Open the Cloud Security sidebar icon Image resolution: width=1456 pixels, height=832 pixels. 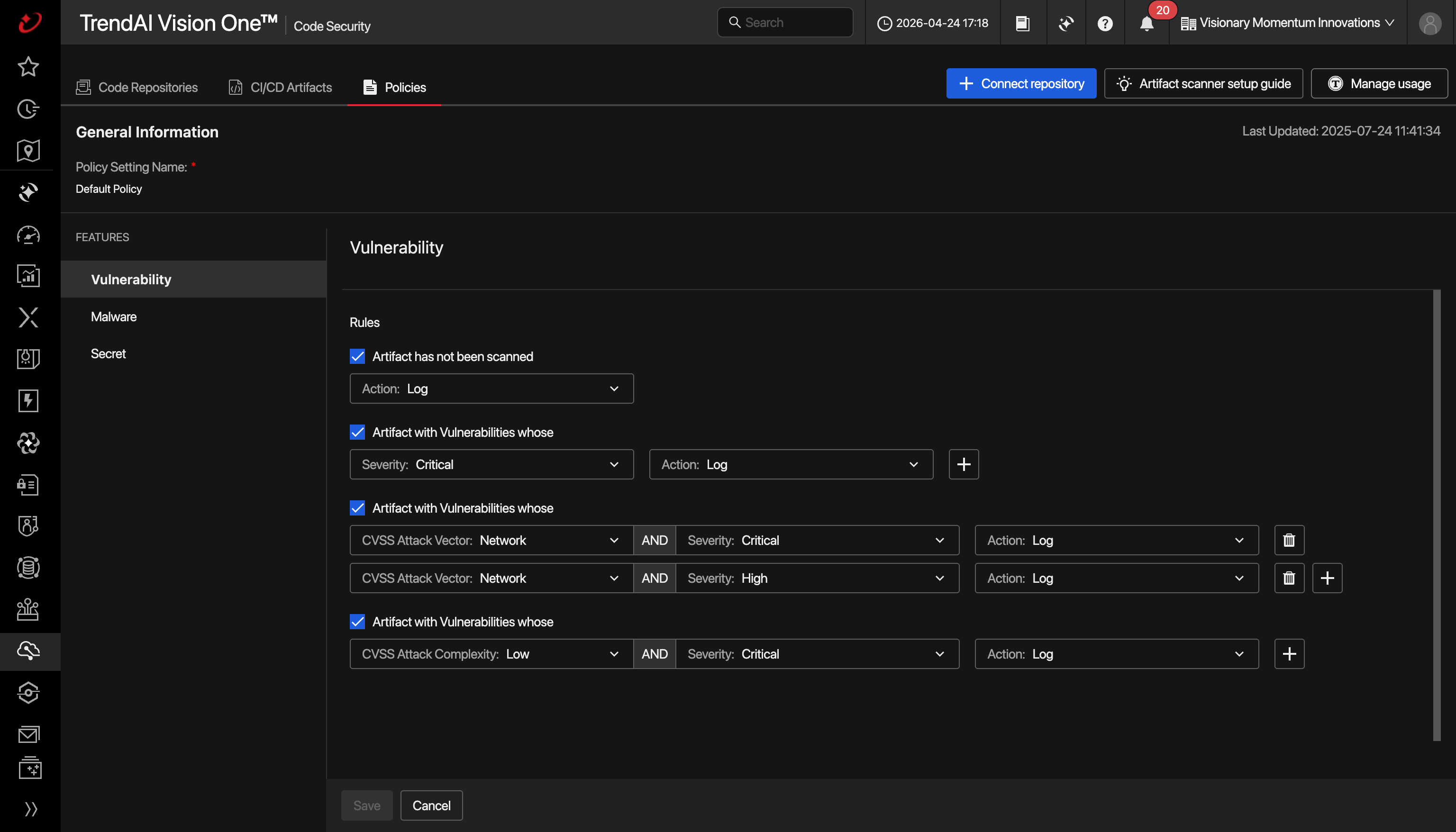tap(28, 651)
